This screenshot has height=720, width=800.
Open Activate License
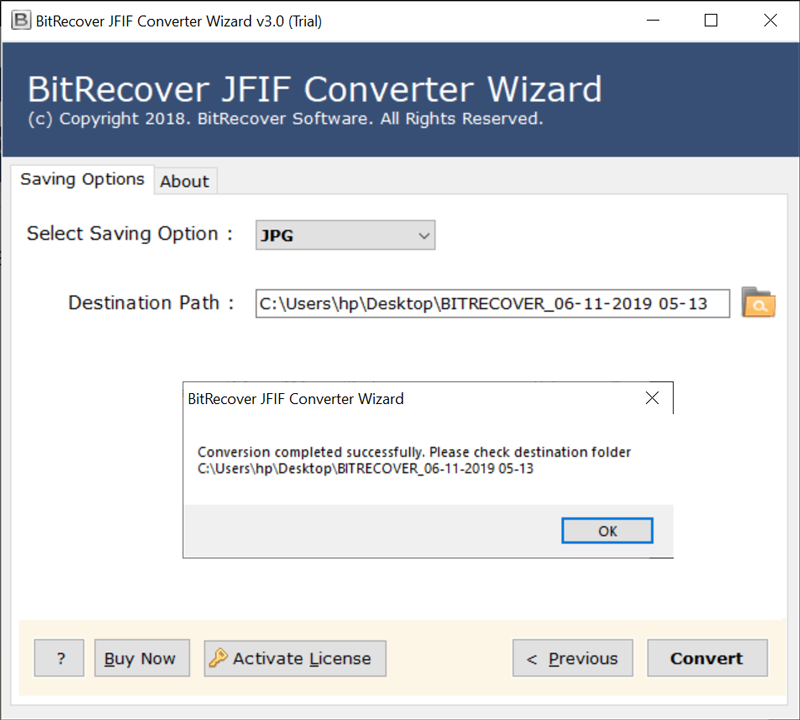tap(295, 658)
